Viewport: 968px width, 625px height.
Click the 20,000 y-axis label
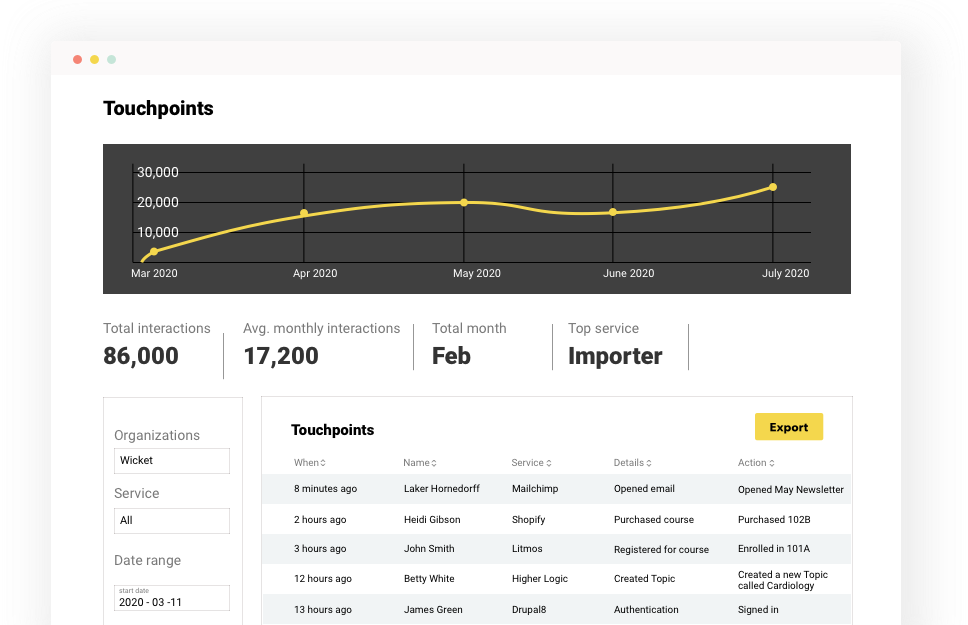click(x=157, y=203)
